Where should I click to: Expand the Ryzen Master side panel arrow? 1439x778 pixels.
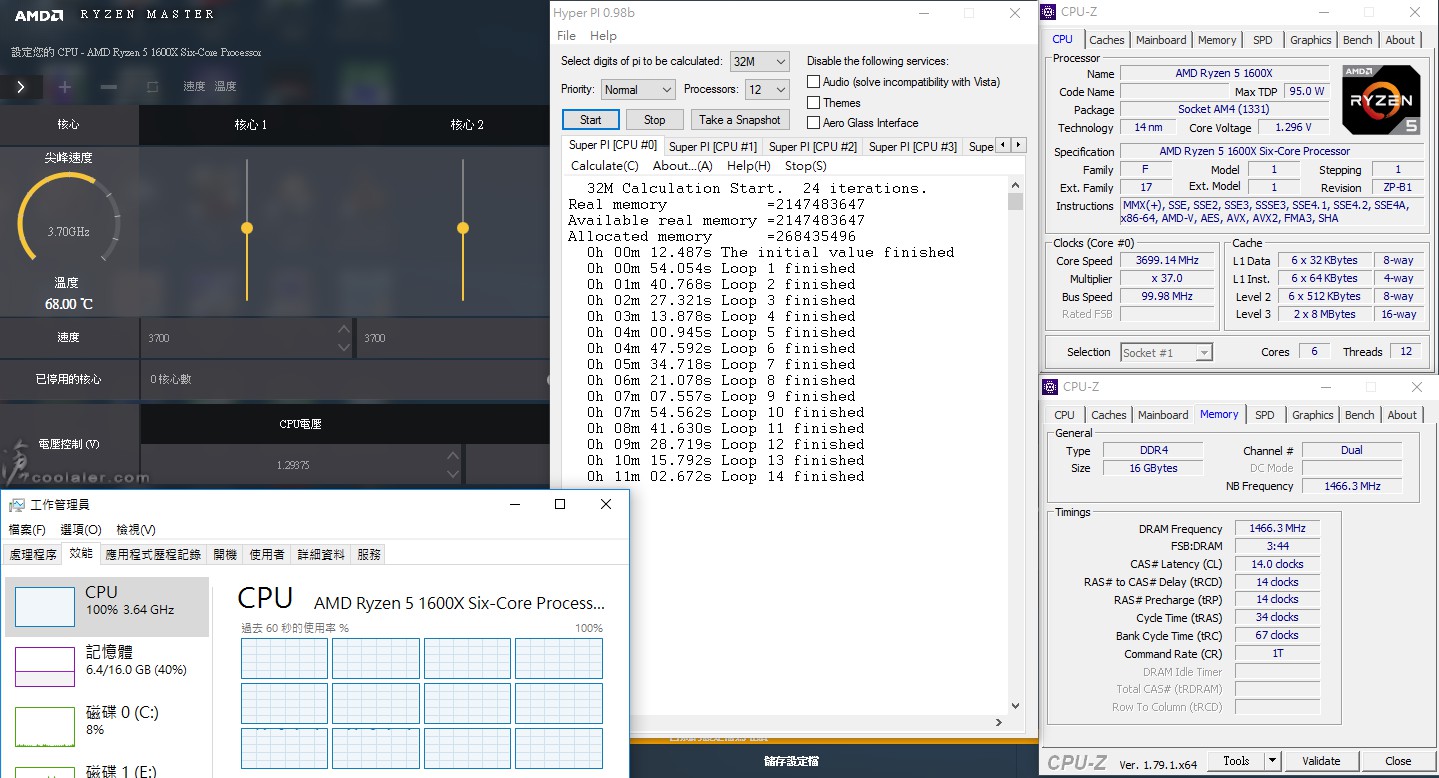coord(21,87)
